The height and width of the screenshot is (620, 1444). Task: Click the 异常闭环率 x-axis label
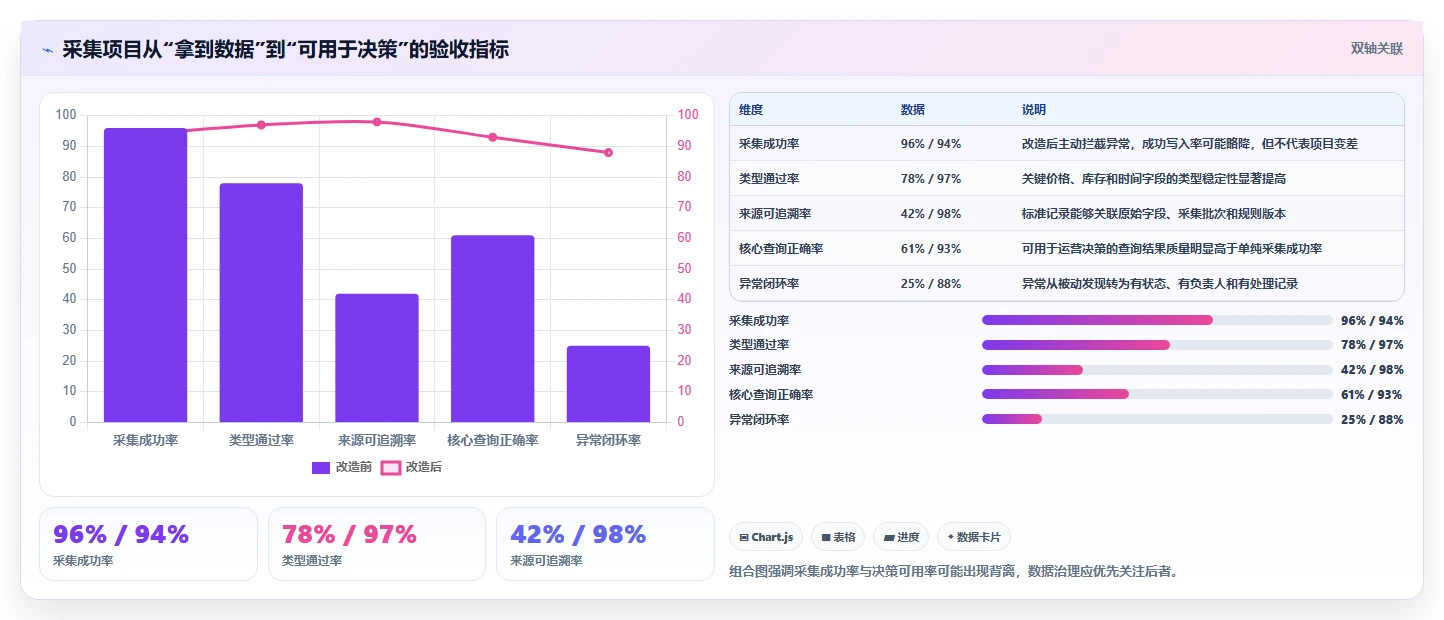608,440
